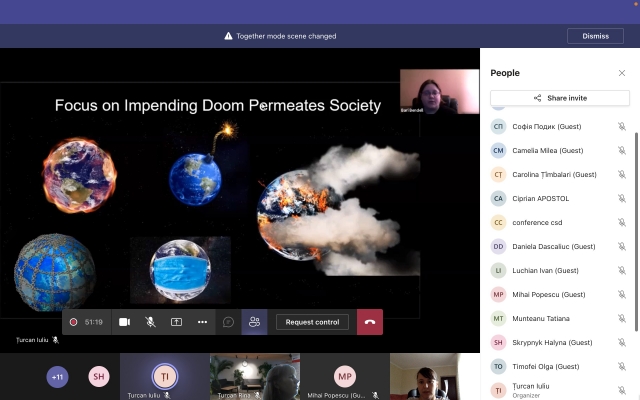Image resolution: width=640 pixels, height=400 pixels.
Task: Toggle the microphone in the meeting toolbar
Action: [150, 322]
